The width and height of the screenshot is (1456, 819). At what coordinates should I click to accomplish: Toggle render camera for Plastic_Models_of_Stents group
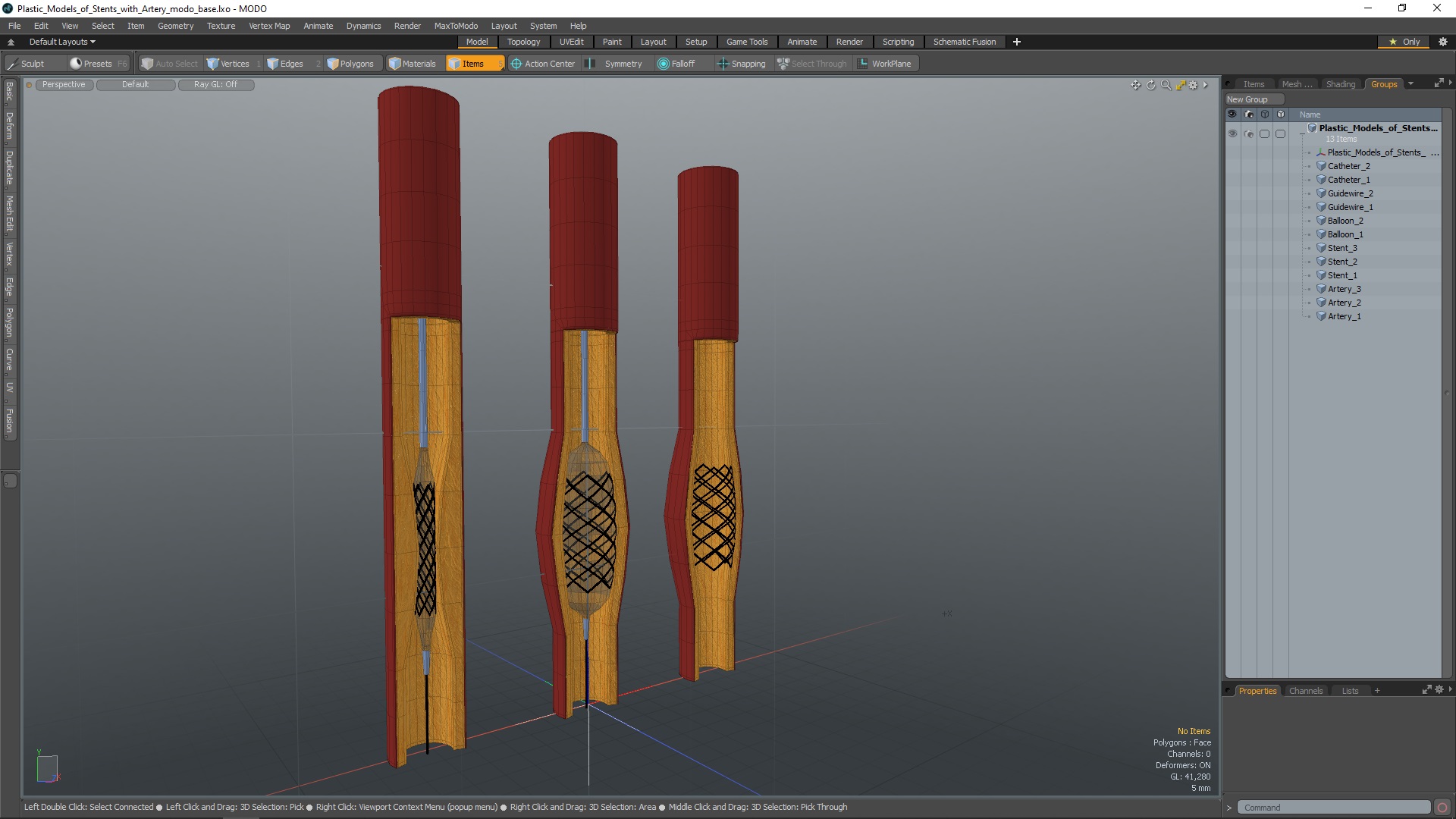(x=1249, y=133)
